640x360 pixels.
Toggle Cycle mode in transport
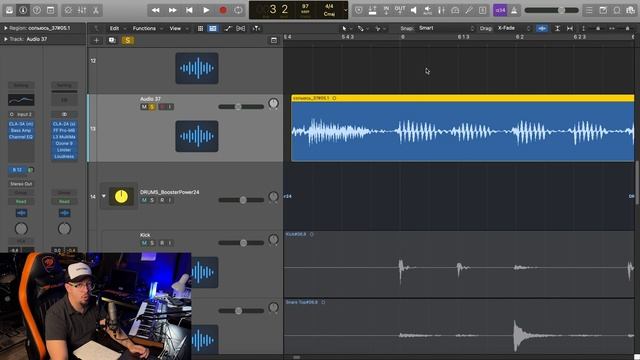point(238,10)
